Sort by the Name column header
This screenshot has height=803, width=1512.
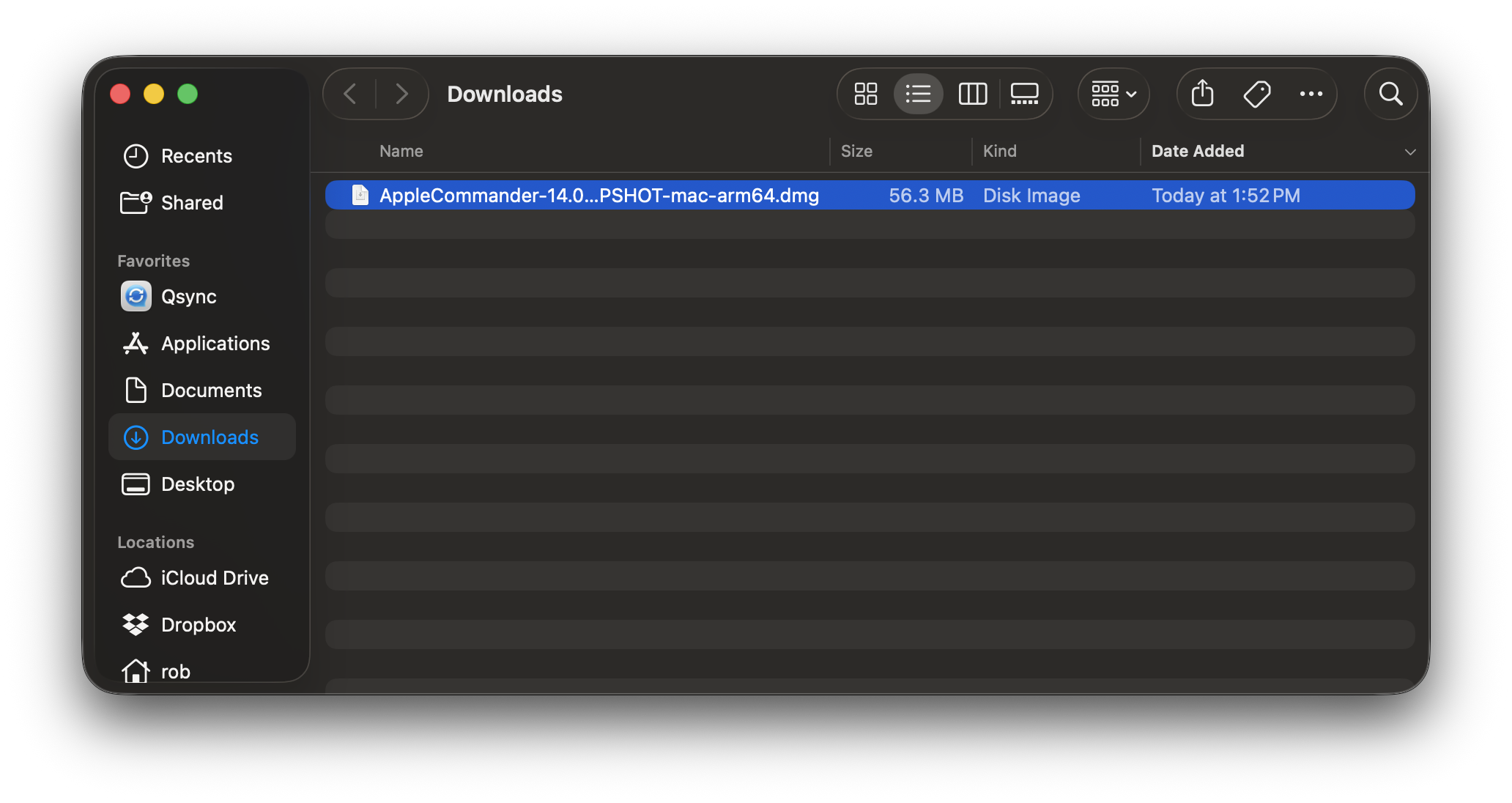(x=401, y=151)
